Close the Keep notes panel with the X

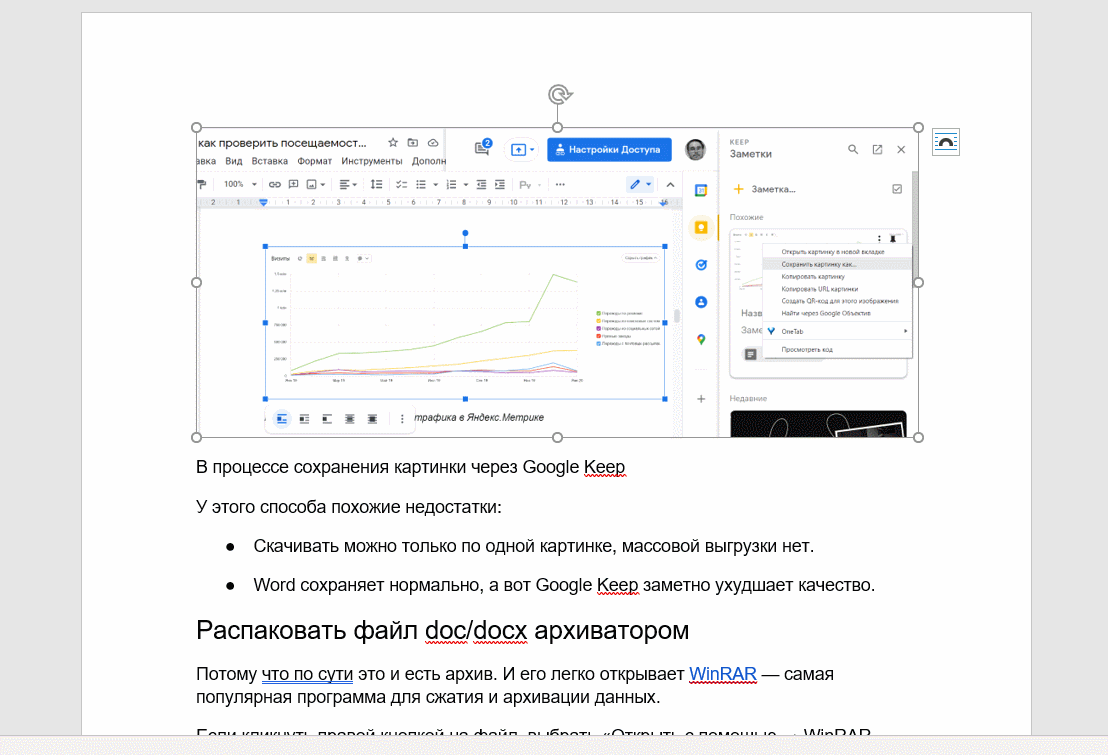[901, 149]
